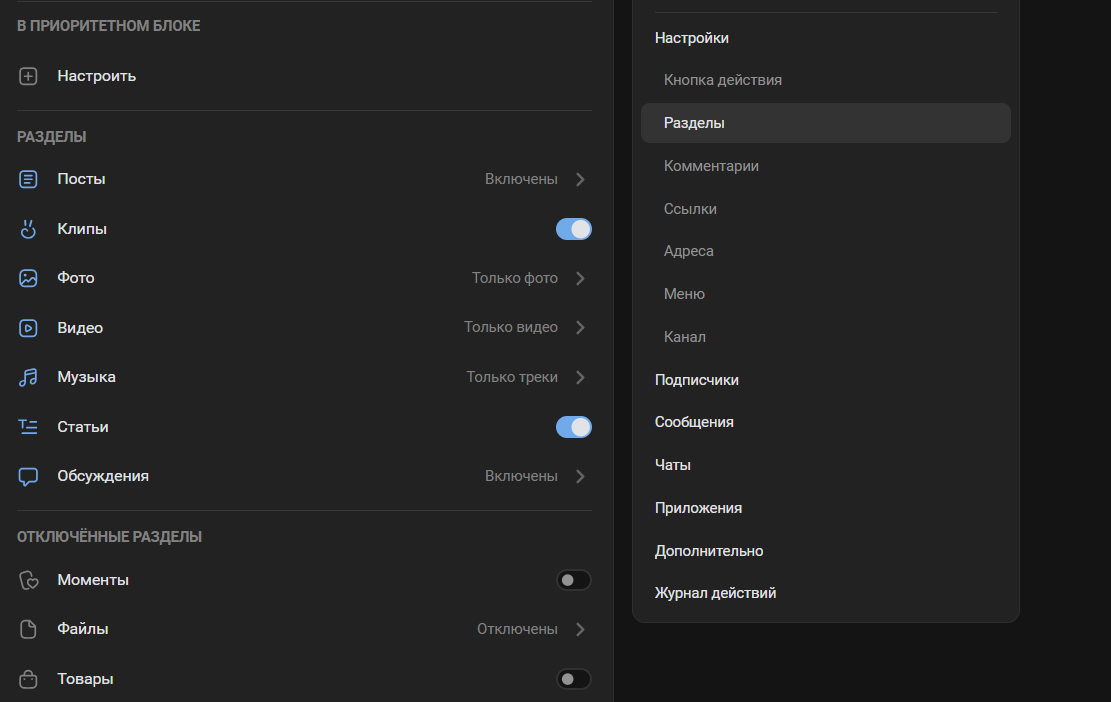
Task: Open Посты chevron arrow
Action: pos(580,179)
